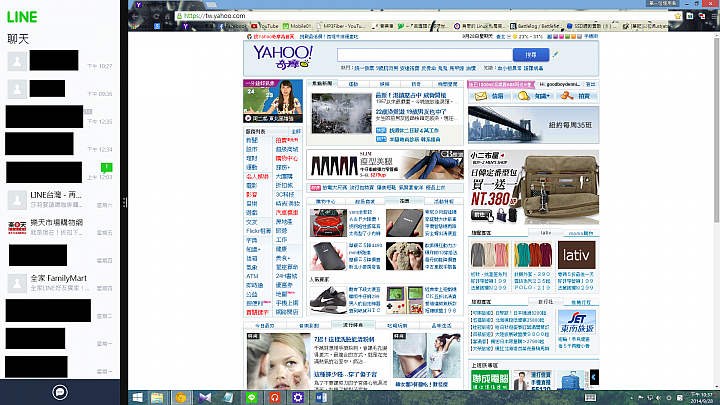This screenshot has width=720, height=405.
Task: Open the Battlelog bookmark
Action: pos(535,26)
